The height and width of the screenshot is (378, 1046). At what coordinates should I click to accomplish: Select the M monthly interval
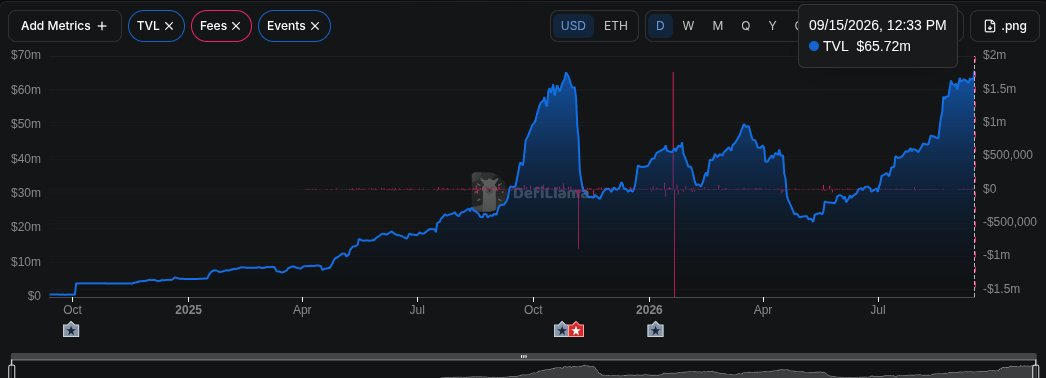(x=718, y=26)
